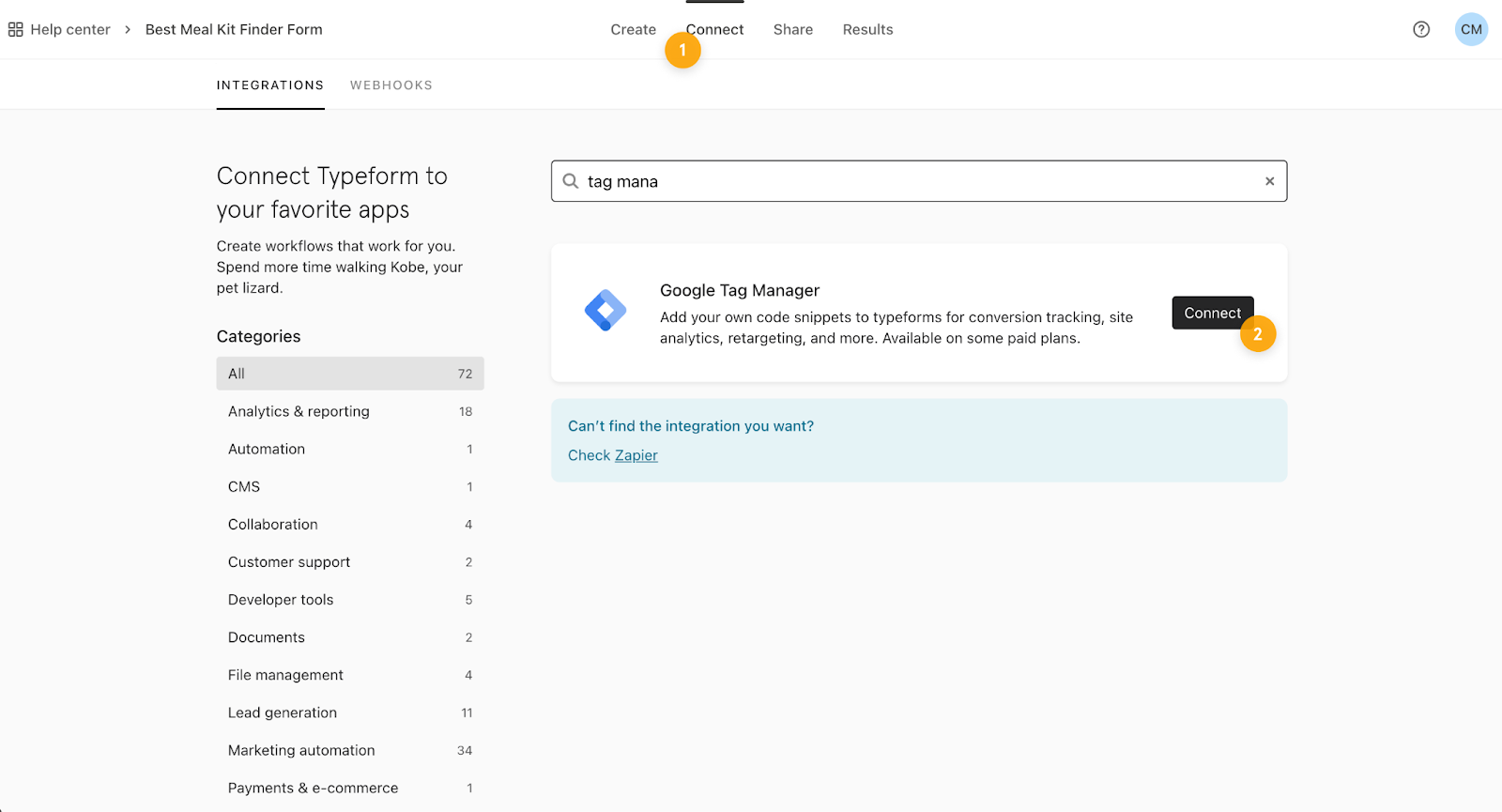Image resolution: width=1502 pixels, height=812 pixels.
Task: Open Best Meal Kit Finder Form breadcrumb
Action: tap(234, 30)
